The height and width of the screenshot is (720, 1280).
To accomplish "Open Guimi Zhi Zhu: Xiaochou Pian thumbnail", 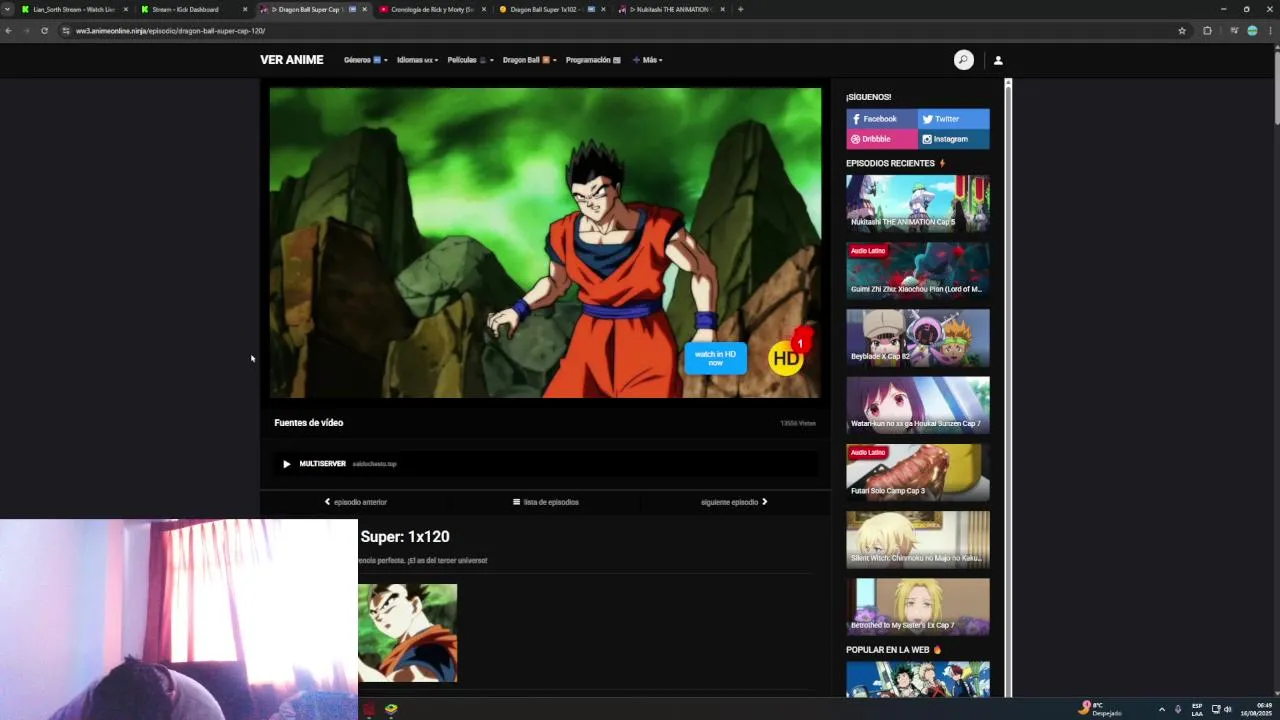I will (x=918, y=271).
